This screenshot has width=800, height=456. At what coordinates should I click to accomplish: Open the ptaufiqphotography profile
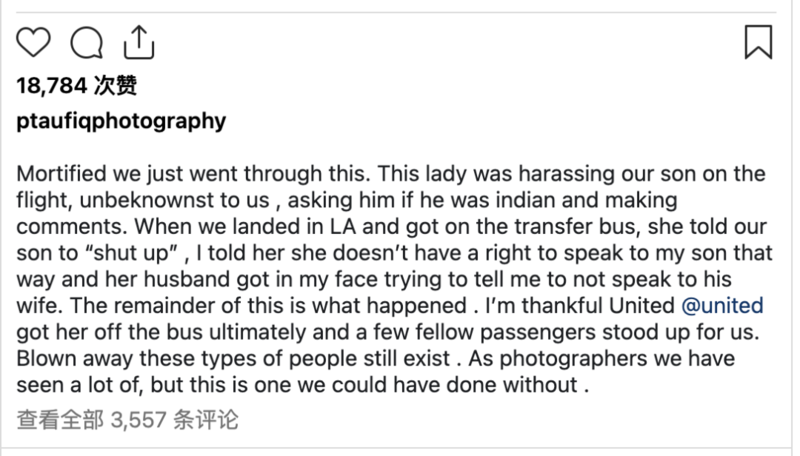coord(121,121)
